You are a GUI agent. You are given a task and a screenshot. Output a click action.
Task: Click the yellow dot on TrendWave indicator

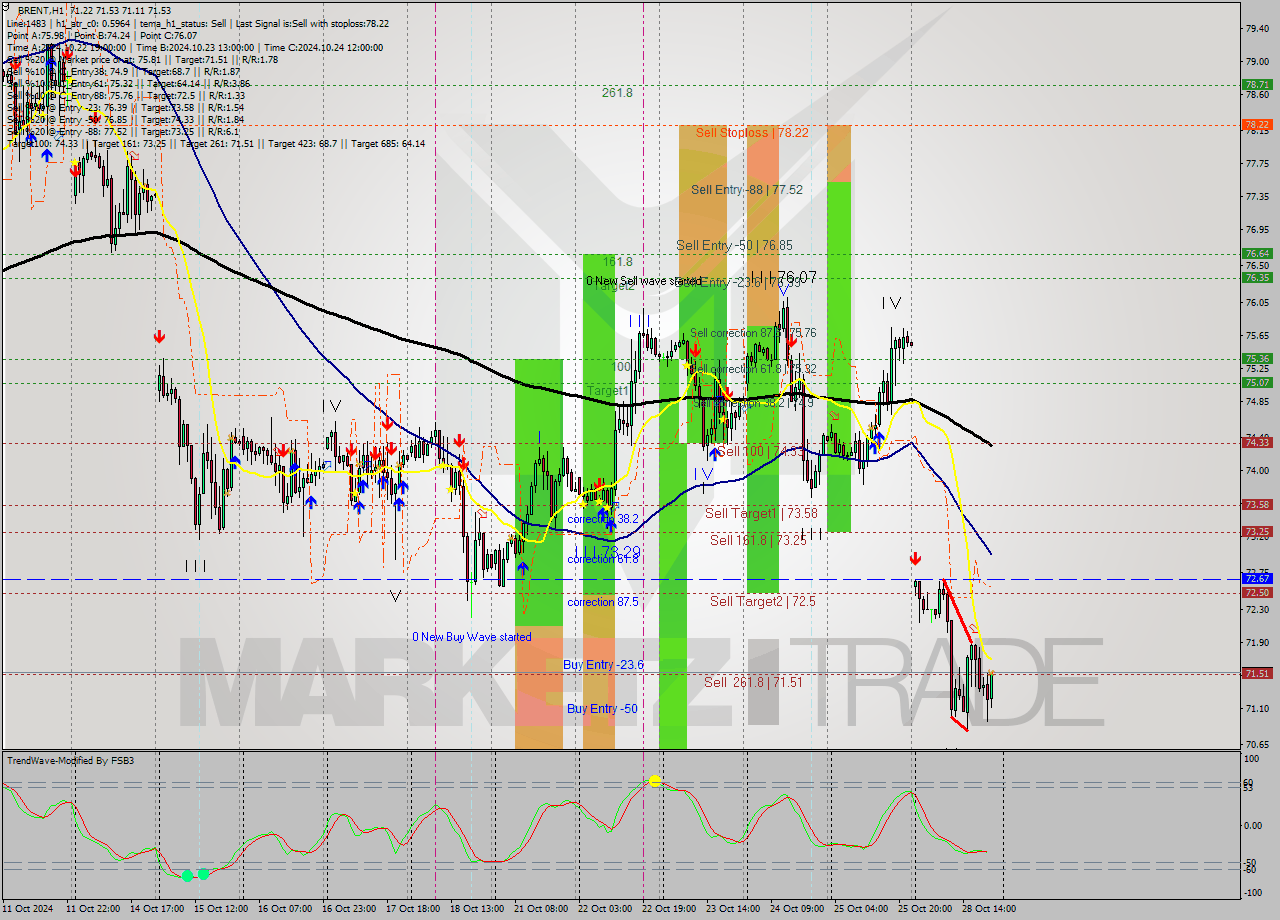[x=654, y=781]
